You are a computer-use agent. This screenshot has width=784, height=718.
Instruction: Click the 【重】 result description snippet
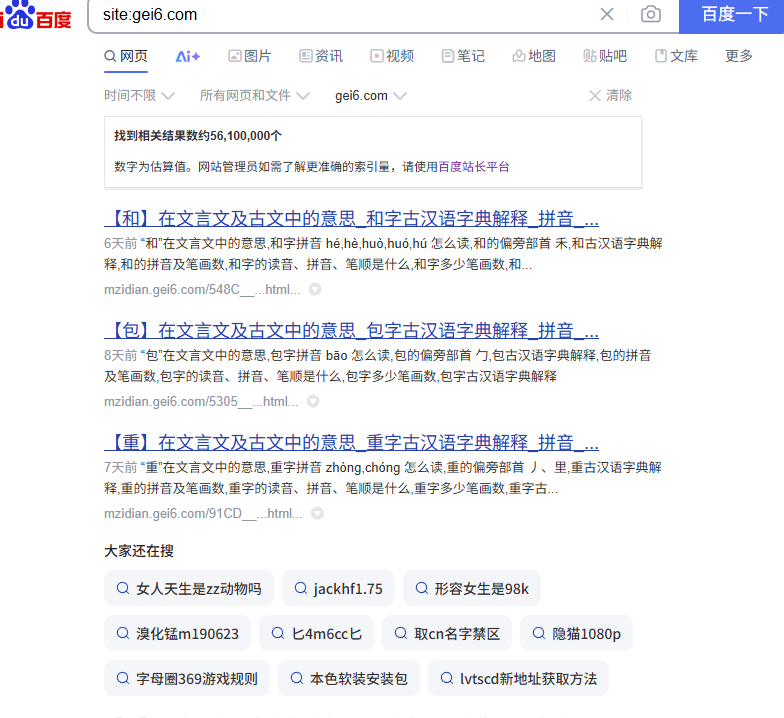[383, 478]
